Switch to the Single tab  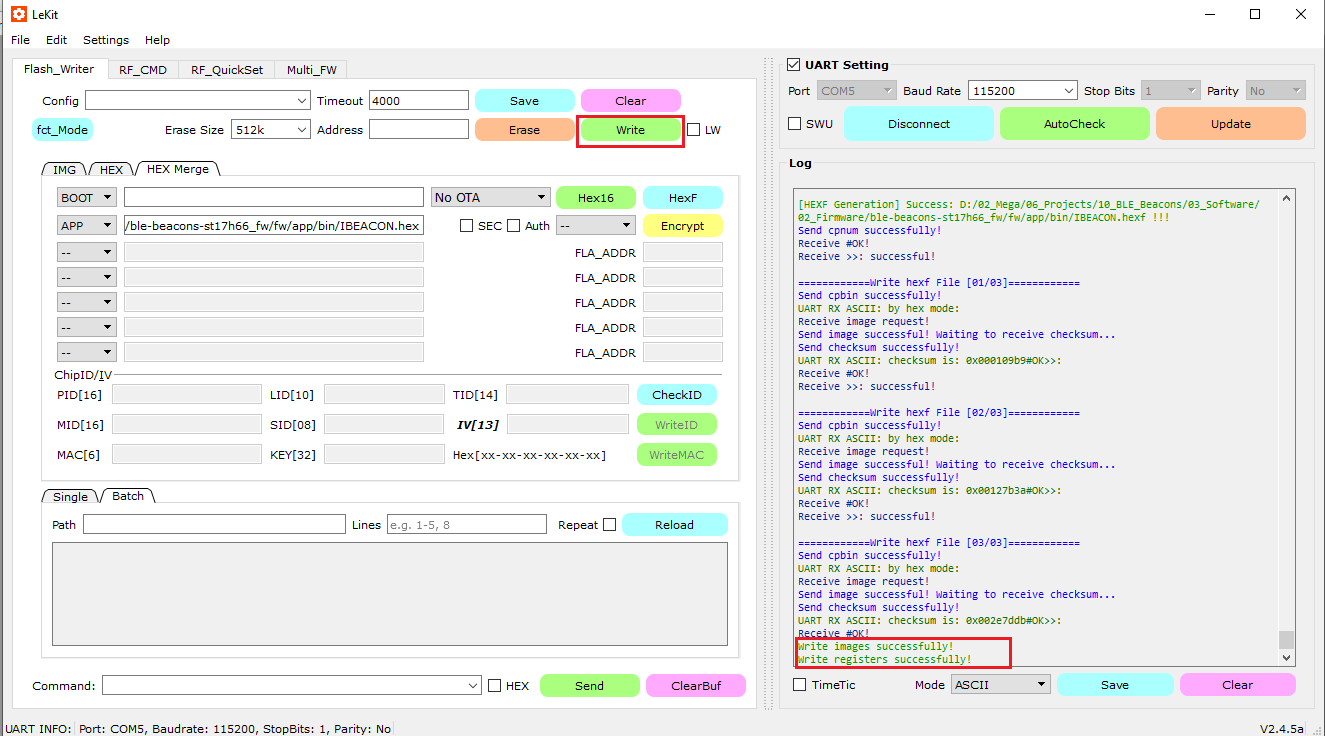coord(70,497)
